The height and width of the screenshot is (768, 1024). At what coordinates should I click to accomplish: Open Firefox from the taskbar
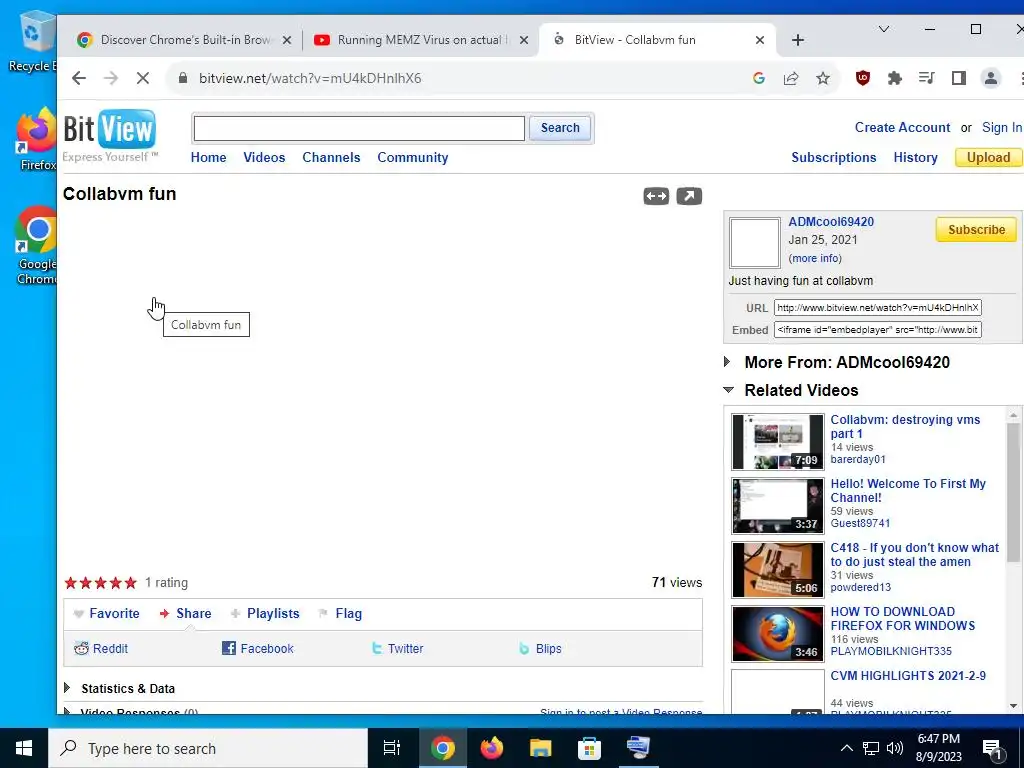492,748
